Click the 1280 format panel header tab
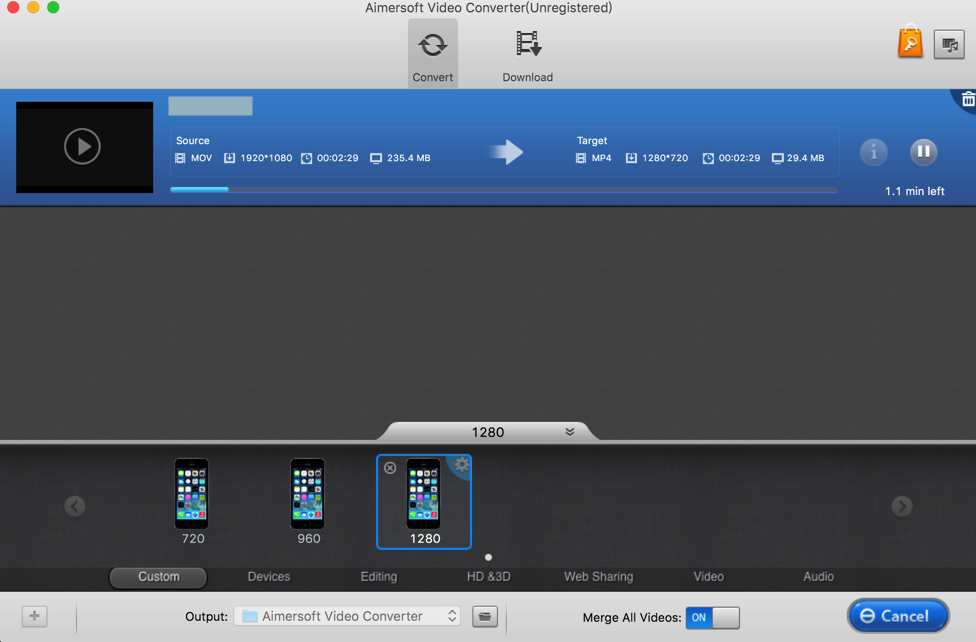 [488, 432]
